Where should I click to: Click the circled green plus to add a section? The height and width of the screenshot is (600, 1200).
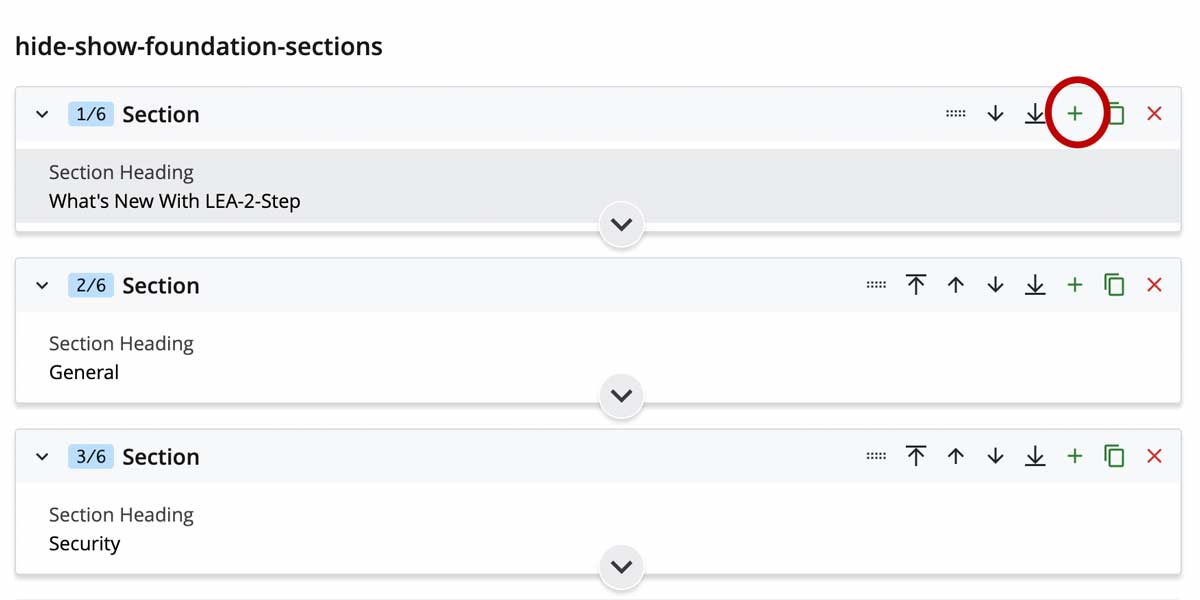click(x=1075, y=113)
